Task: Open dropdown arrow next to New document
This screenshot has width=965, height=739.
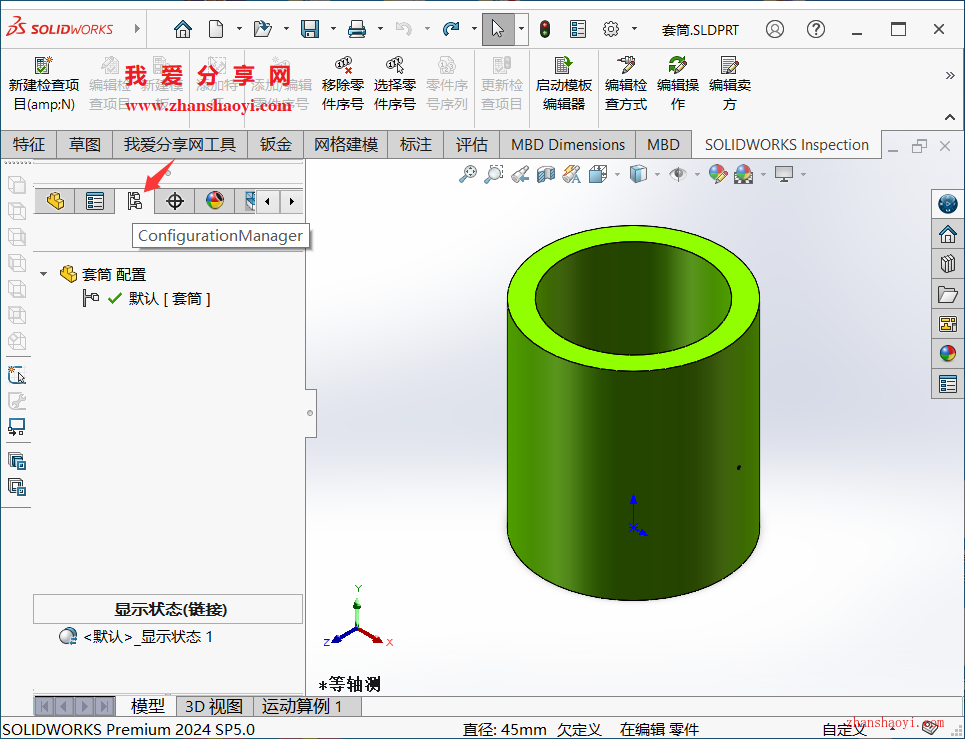Action: 239,29
